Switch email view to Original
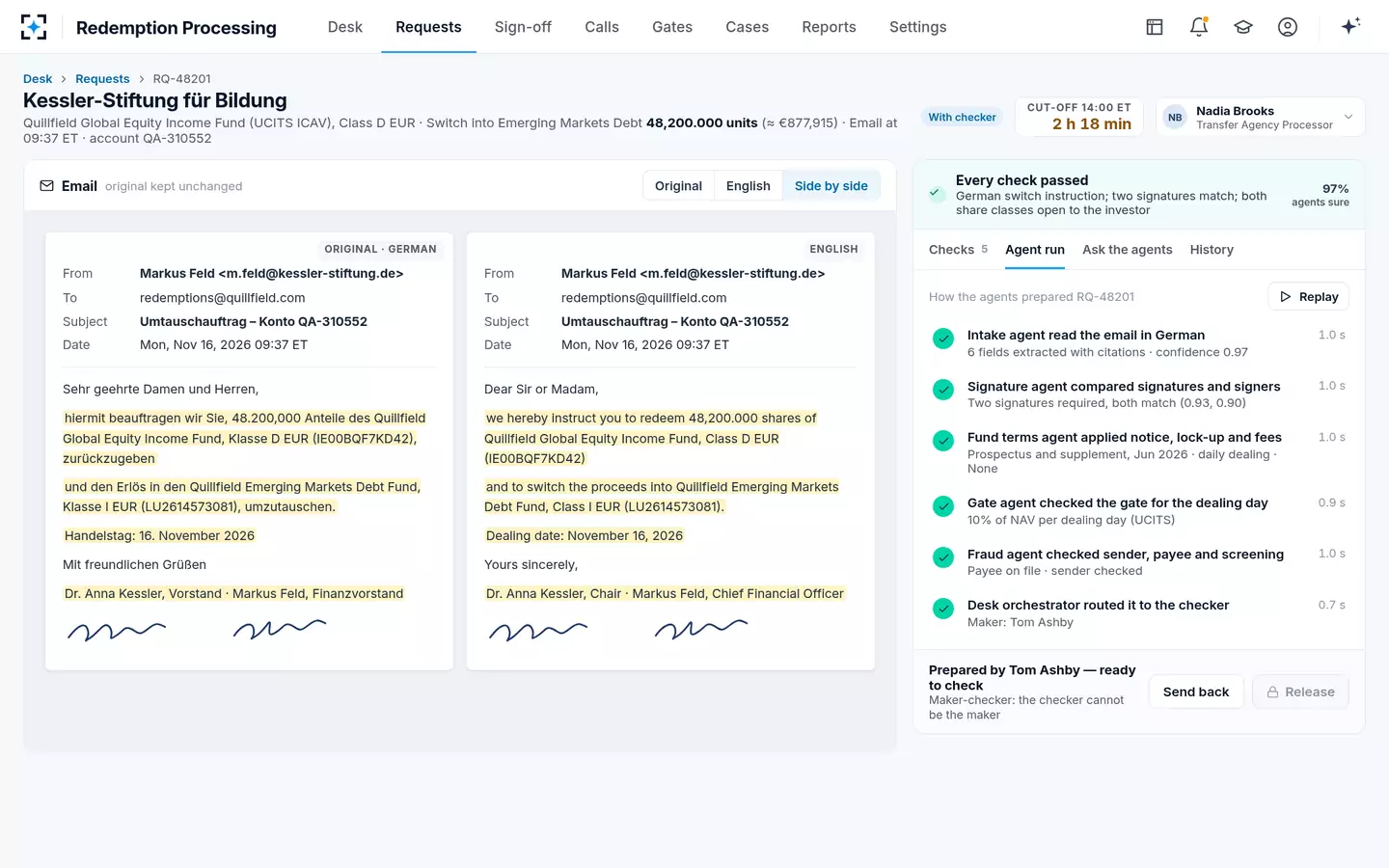 pos(678,186)
